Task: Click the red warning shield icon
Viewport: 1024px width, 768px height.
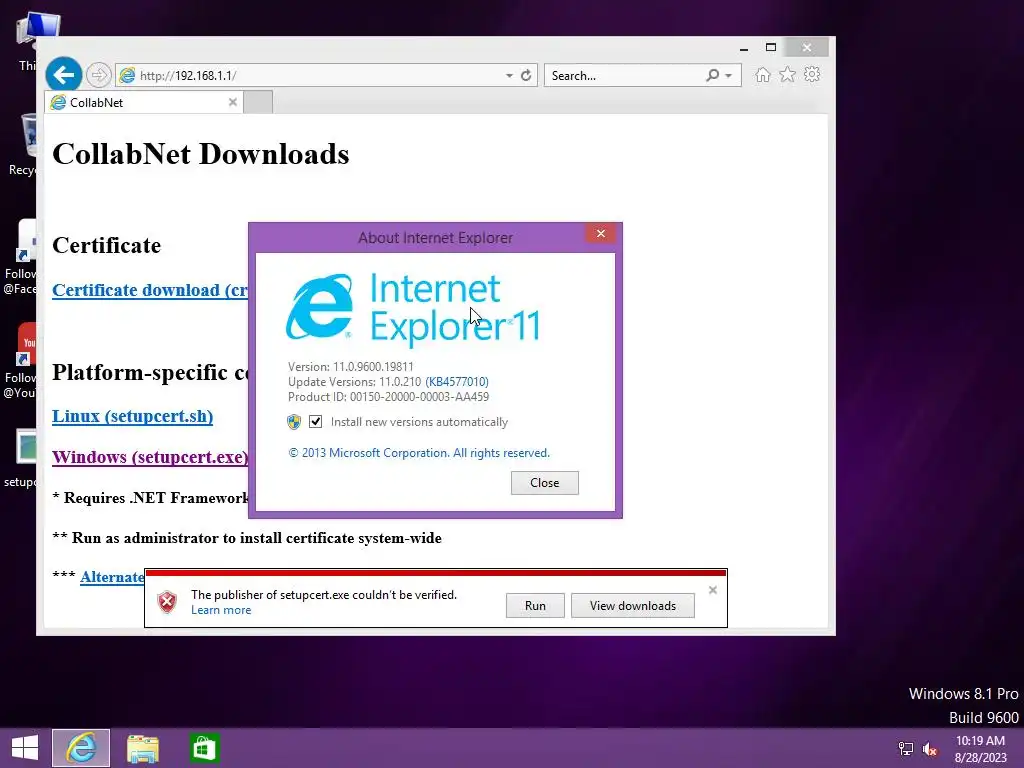Action: 167,601
